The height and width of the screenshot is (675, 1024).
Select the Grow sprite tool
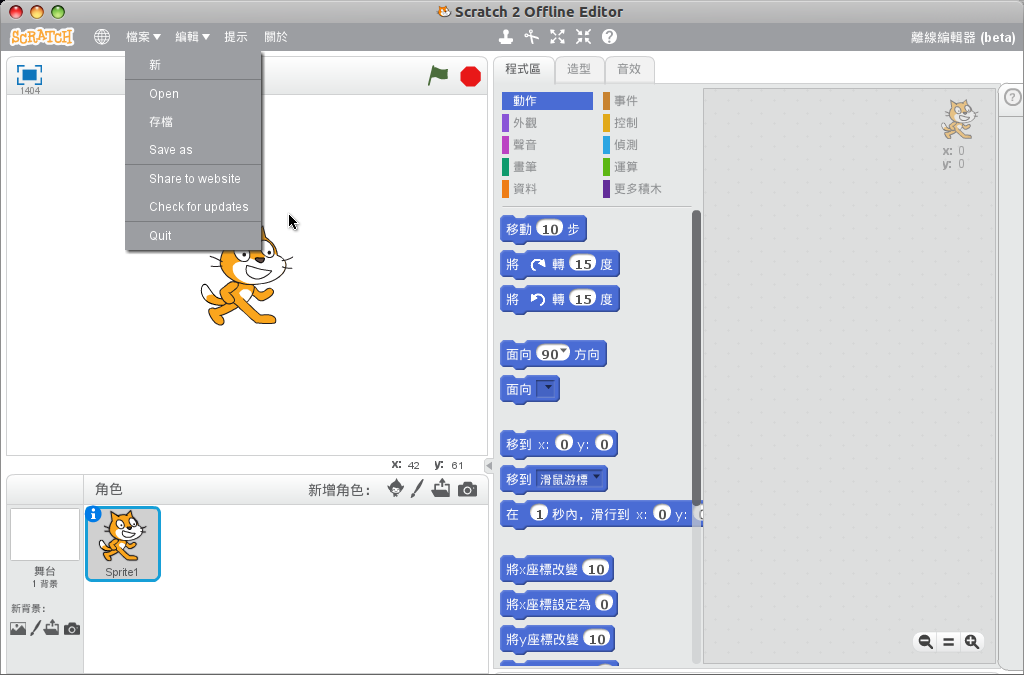[x=557, y=37]
